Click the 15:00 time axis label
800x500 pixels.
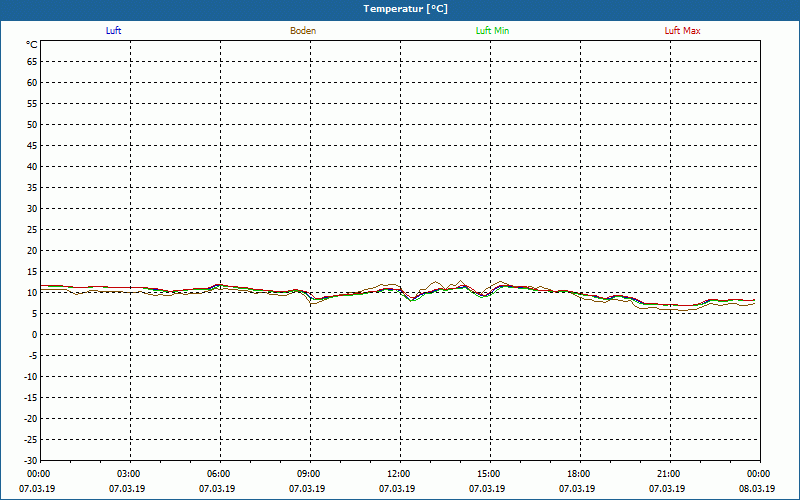coord(490,474)
